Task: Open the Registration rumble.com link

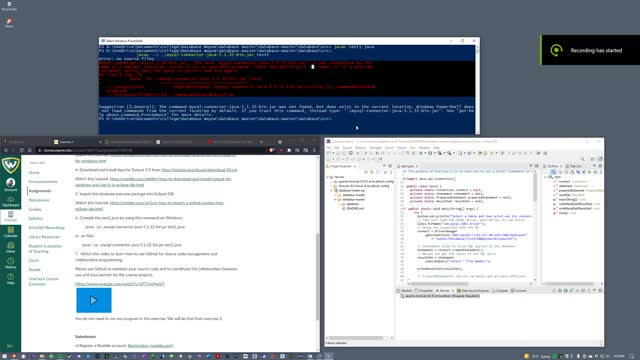Action: [150, 346]
